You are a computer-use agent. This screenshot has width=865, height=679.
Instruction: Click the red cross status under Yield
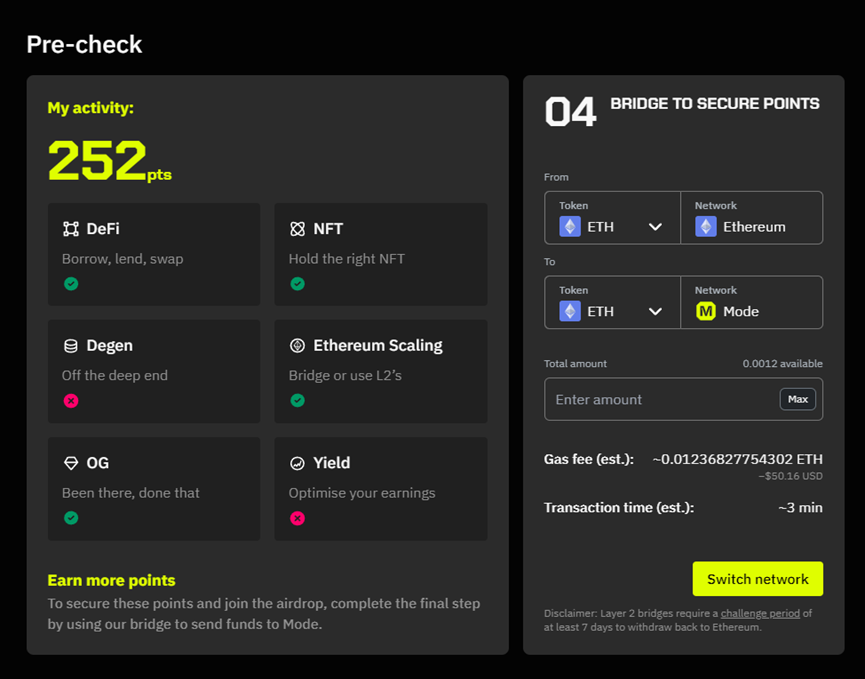pos(297,518)
